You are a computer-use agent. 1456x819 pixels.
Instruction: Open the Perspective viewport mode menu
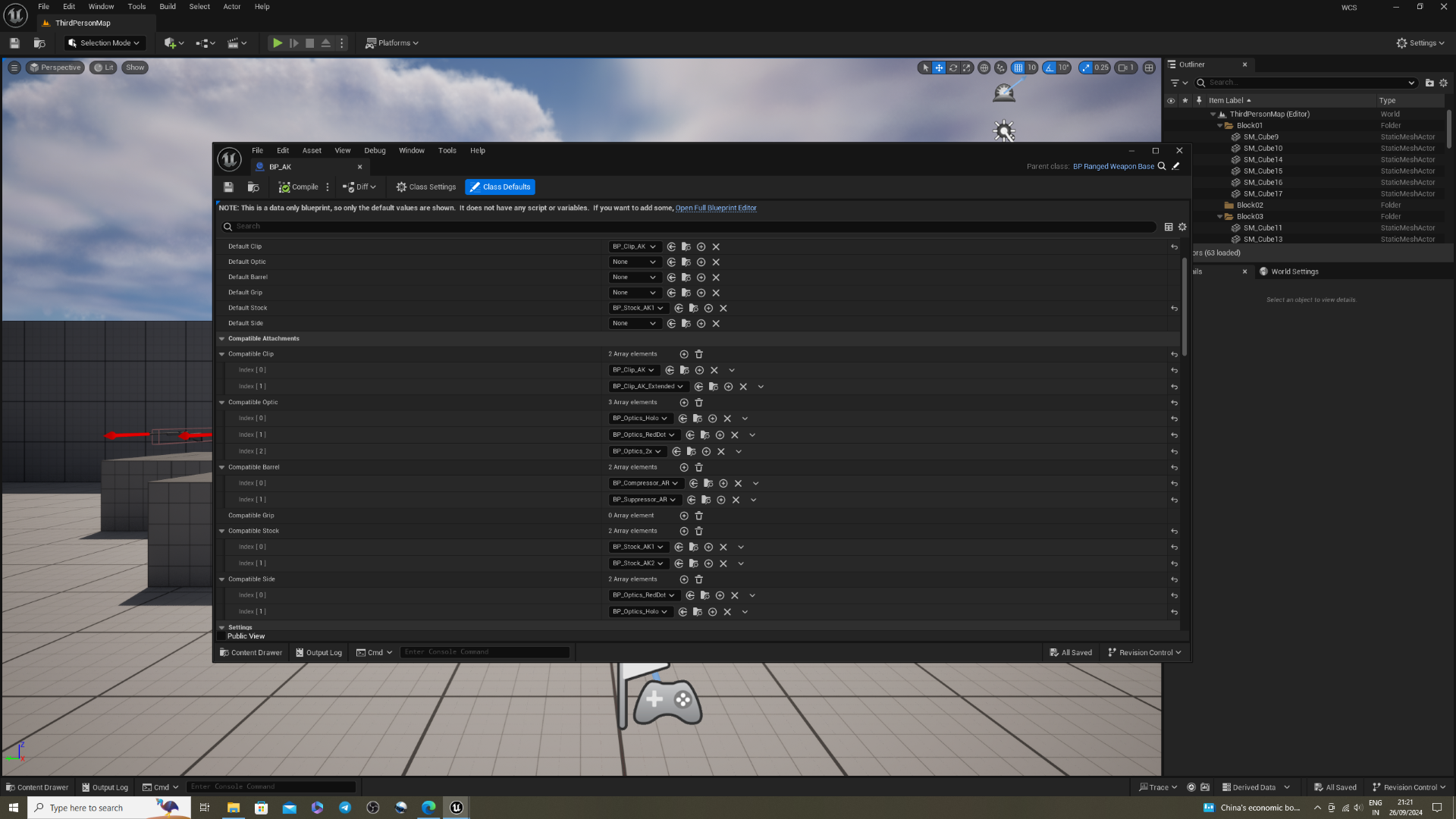coord(55,67)
